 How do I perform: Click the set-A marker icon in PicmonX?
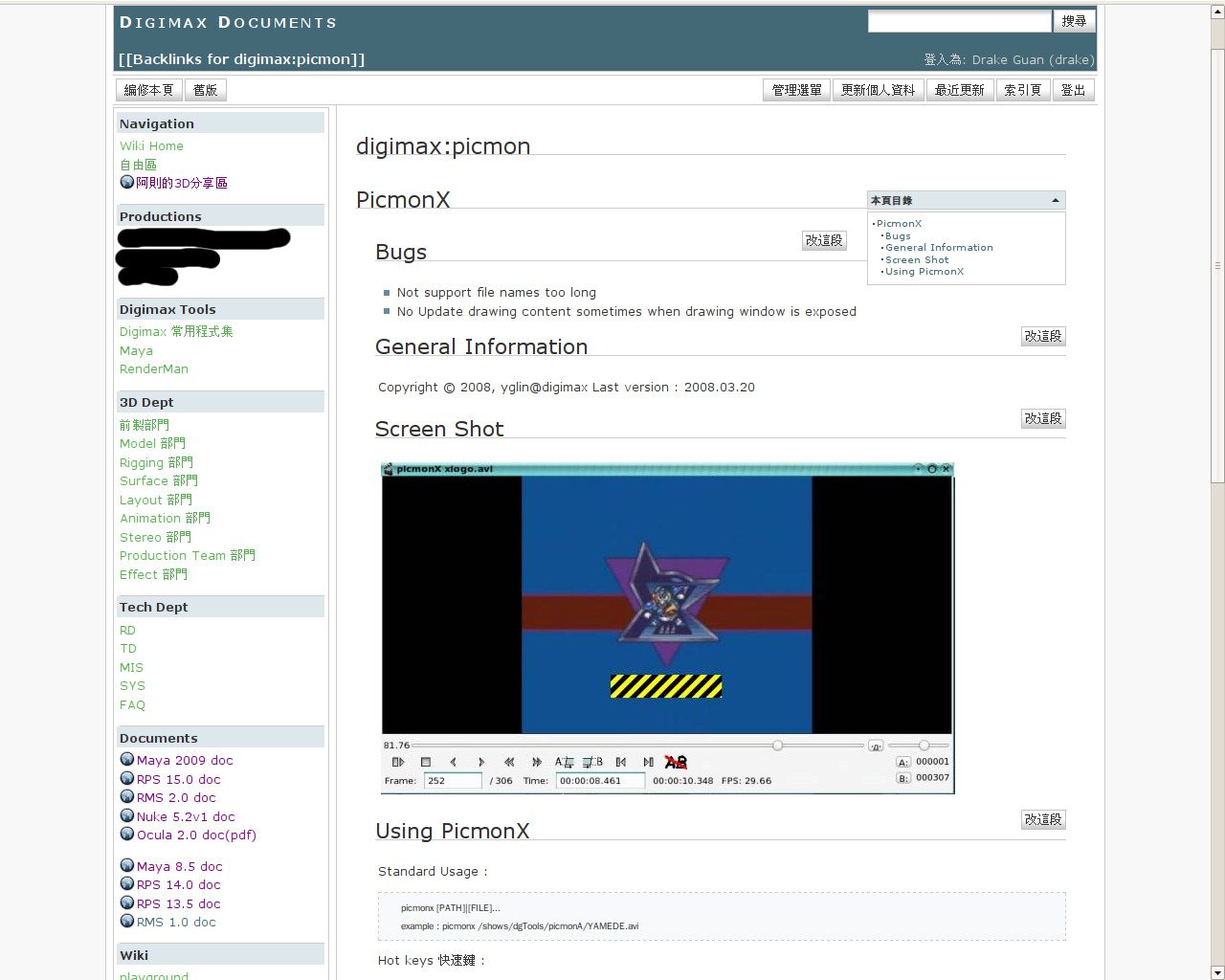565,762
